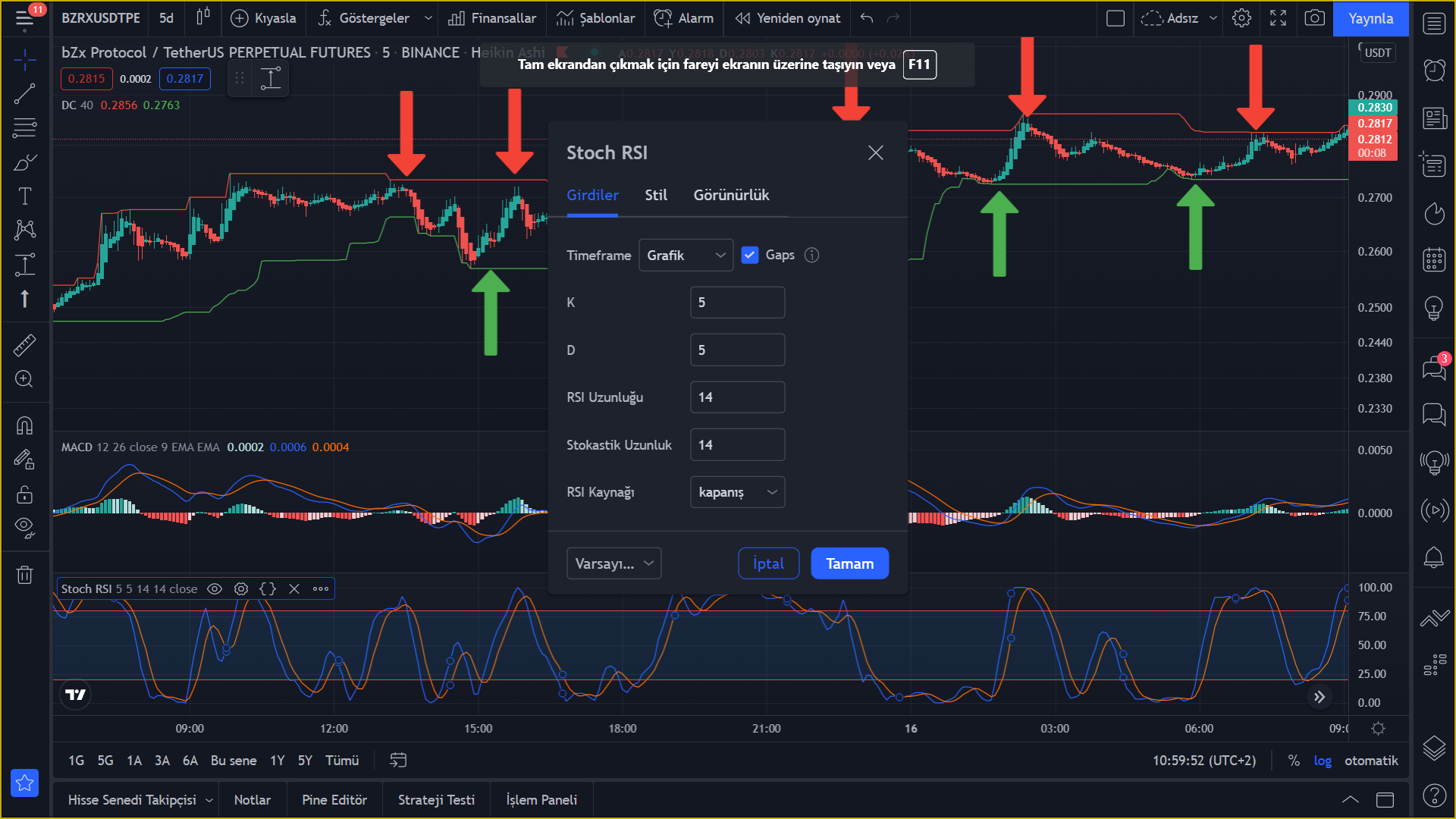Open Stoch RSI settings gear in legend
Screen dimensions: 1456x819
pos(241,589)
